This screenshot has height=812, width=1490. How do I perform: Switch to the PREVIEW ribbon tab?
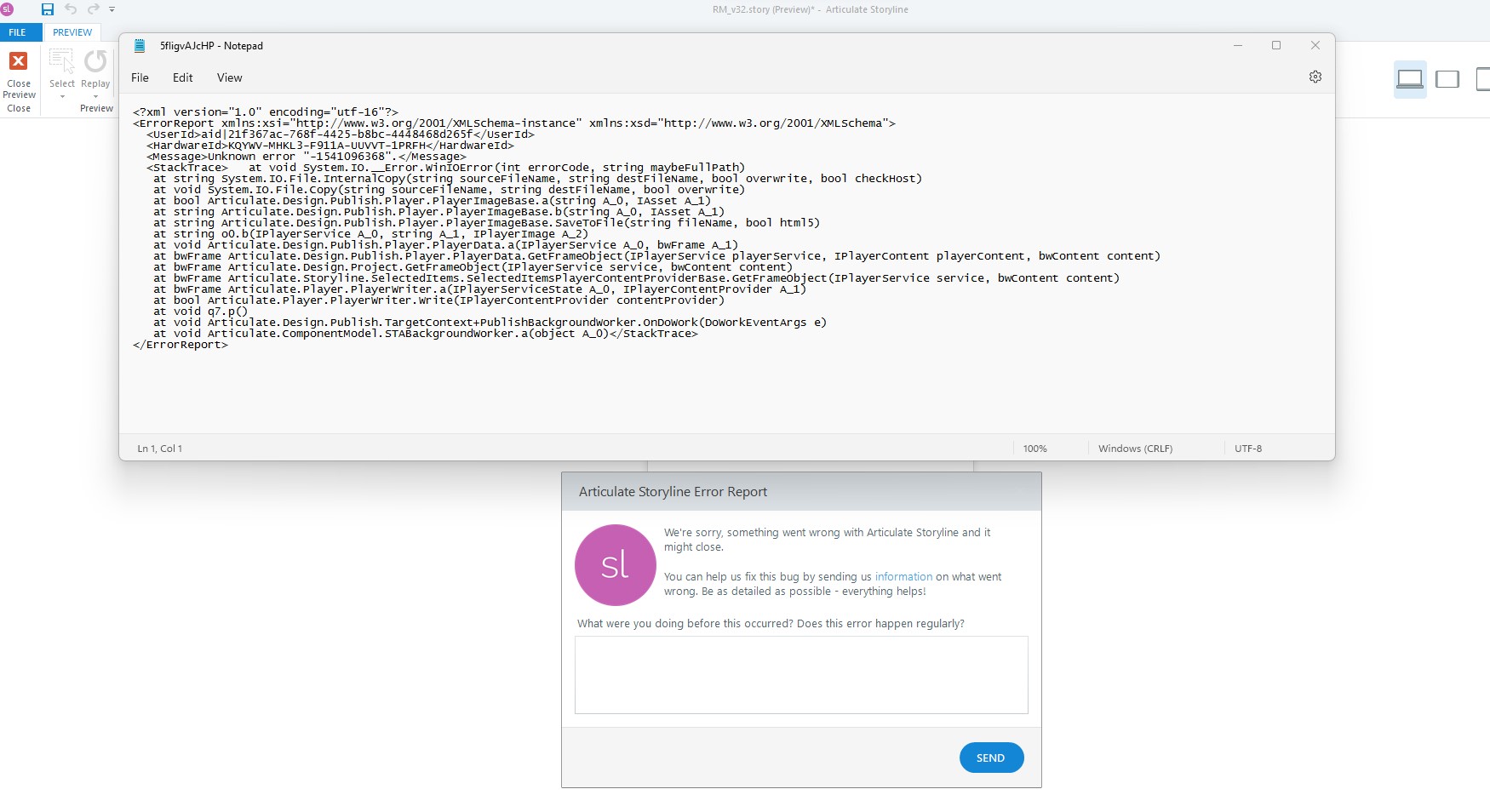(72, 32)
